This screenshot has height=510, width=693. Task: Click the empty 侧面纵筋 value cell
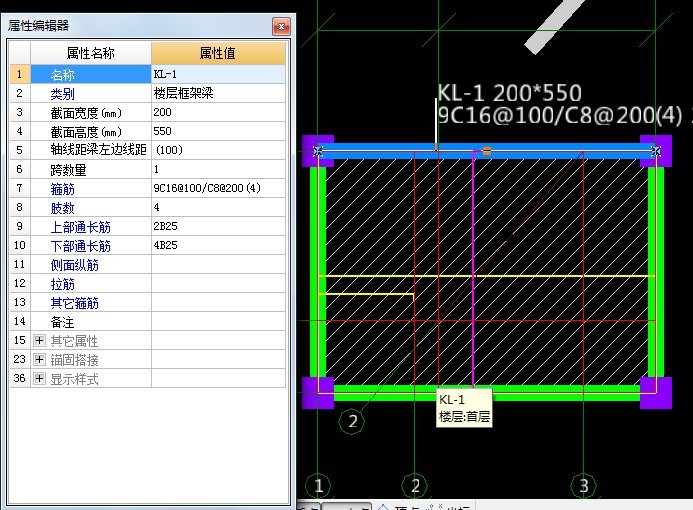click(x=218, y=264)
